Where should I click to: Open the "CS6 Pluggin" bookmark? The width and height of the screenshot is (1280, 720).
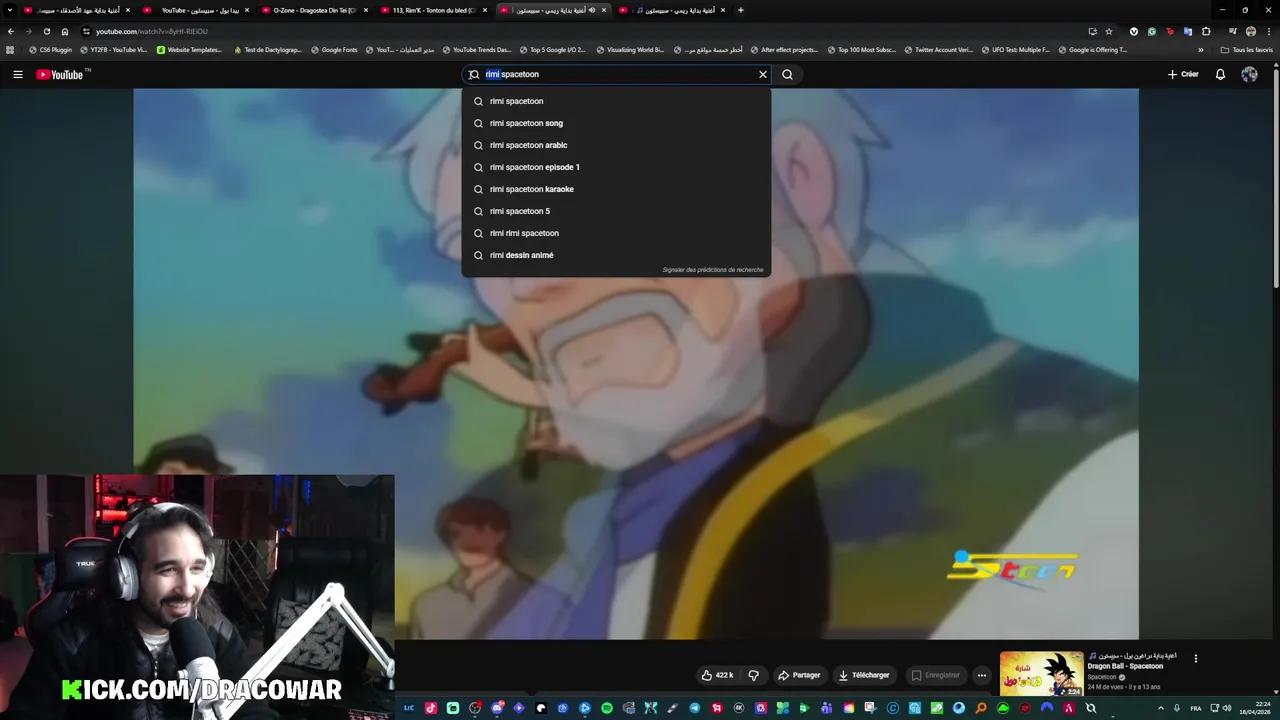(50, 49)
